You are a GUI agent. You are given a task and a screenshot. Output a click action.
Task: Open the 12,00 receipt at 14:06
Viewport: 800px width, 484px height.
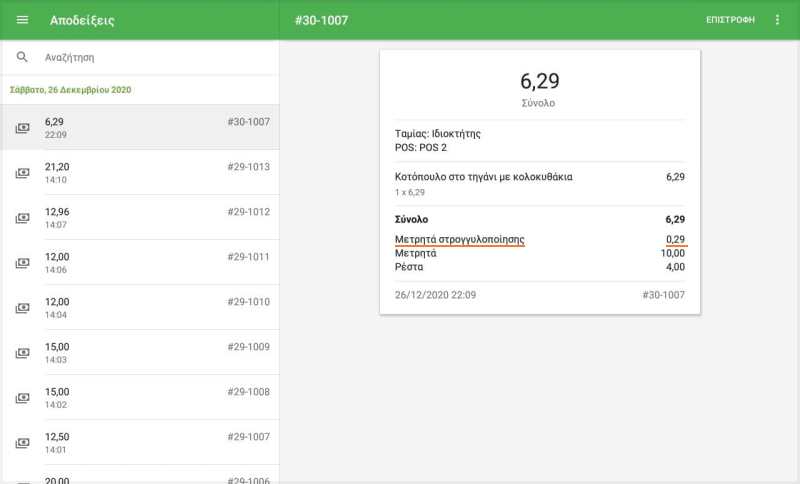pyautogui.click(x=140, y=263)
